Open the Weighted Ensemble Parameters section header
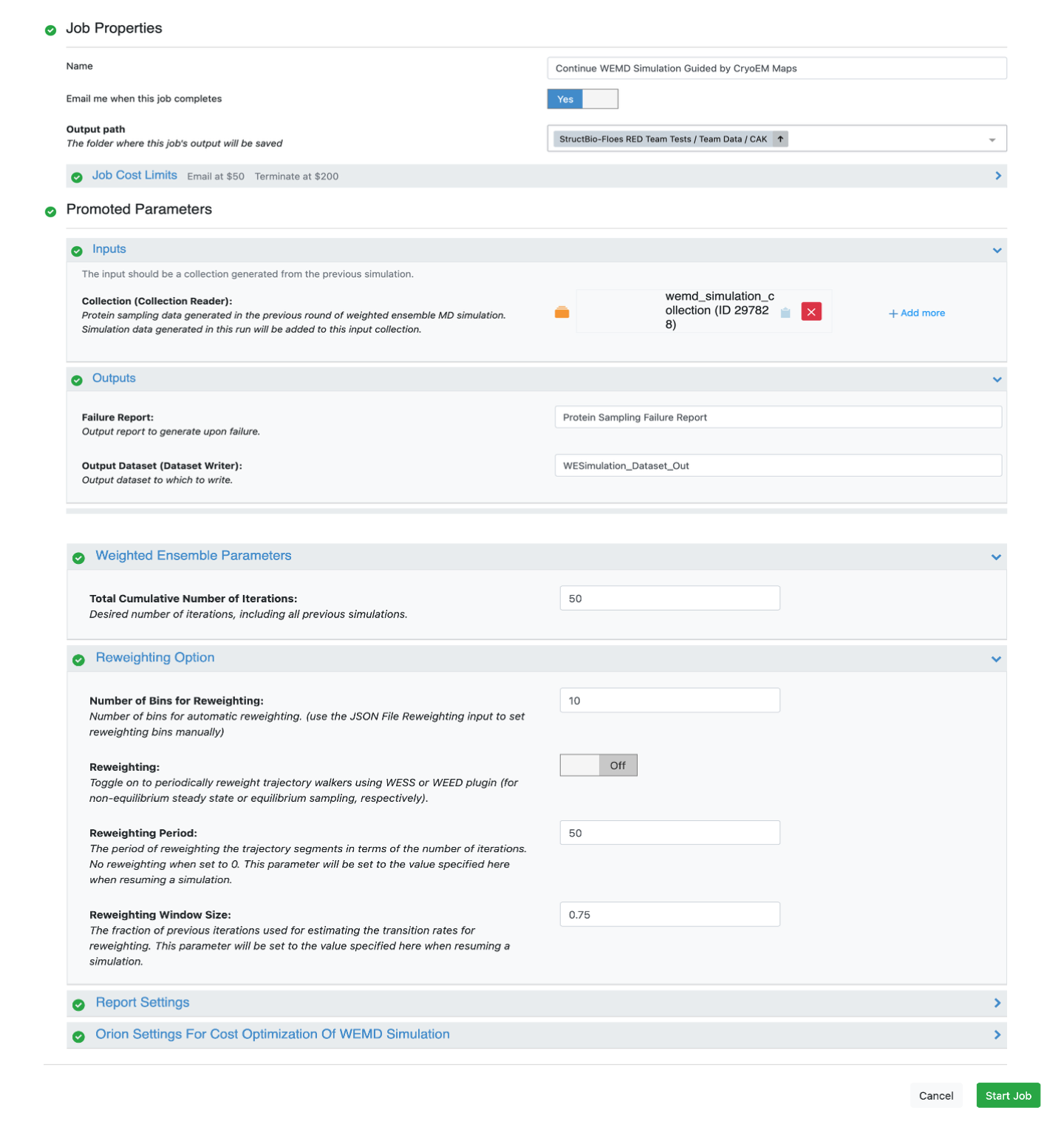 pos(194,556)
